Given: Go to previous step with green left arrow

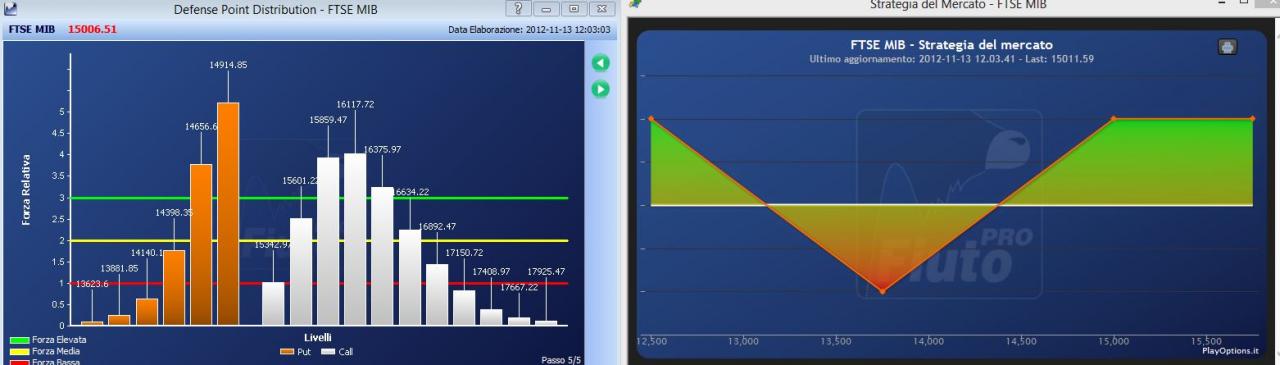Looking at the screenshot, I should click(x=600, y=63).
